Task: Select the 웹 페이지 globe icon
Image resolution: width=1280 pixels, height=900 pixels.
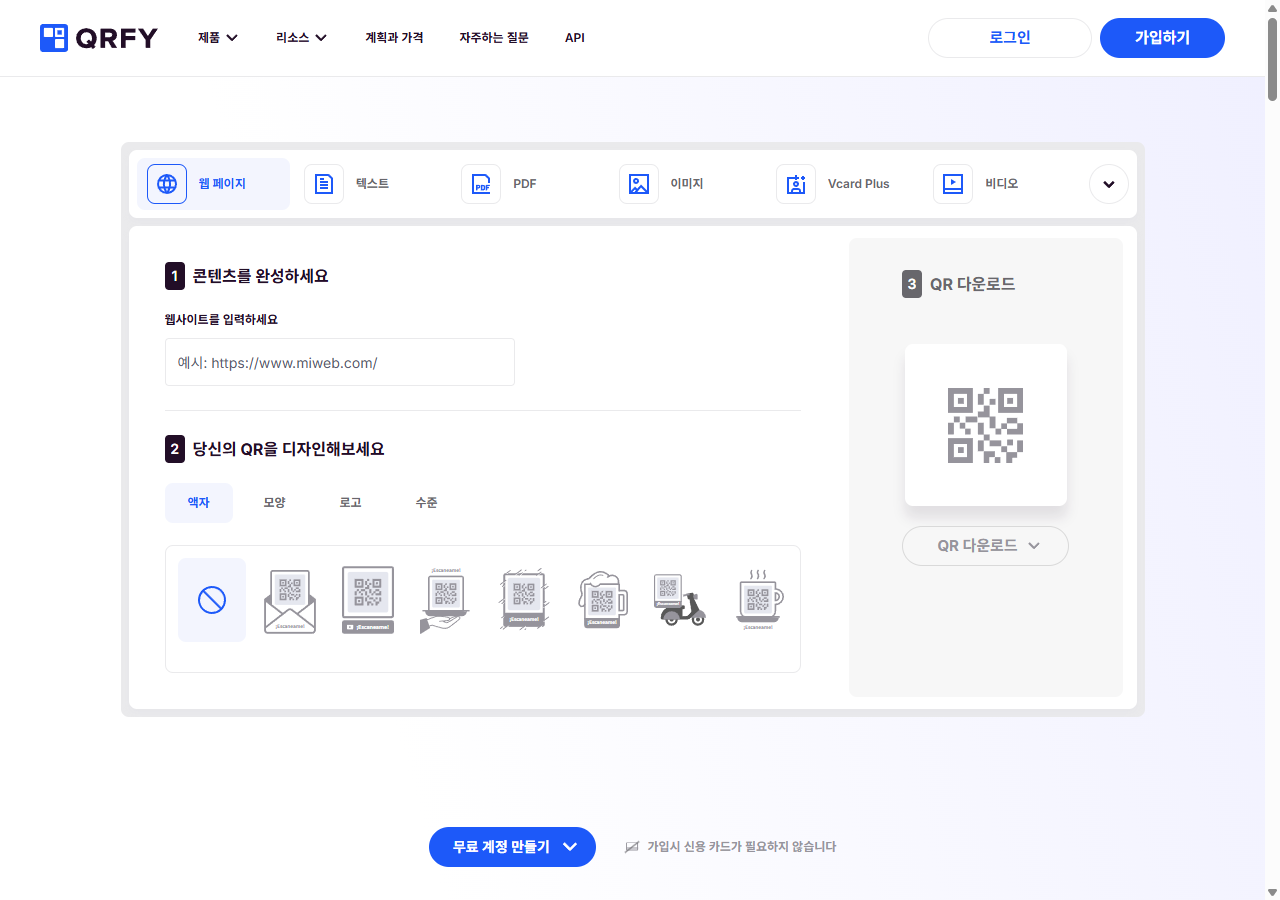Action: [x=166, y=183]
